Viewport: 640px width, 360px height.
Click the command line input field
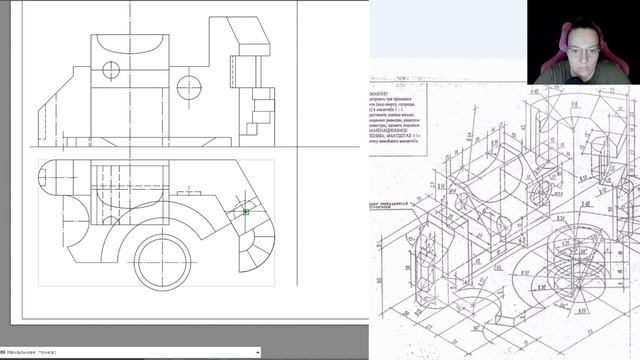click(x=130, y=352)
